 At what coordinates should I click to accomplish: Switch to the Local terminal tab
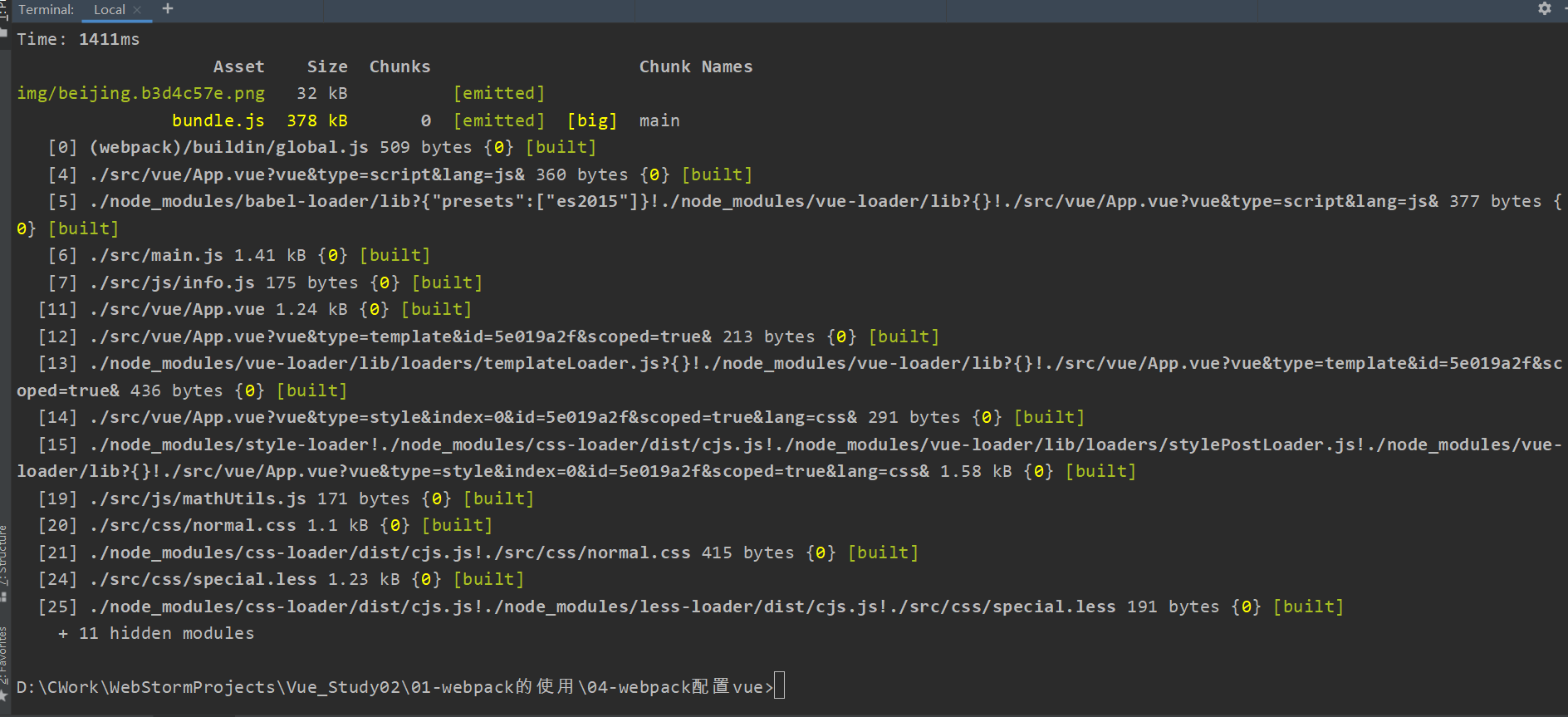[x=110, y=10]
